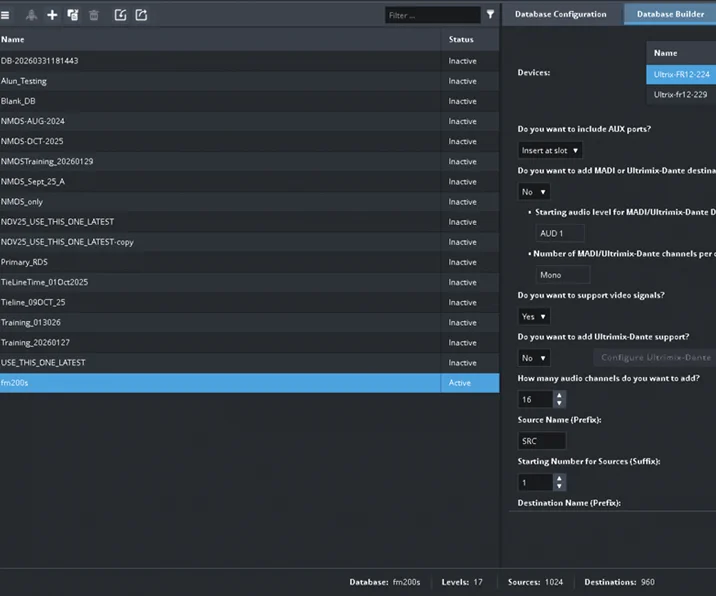Click the starting source number field
The height and width of the screenshot is (596, 716).
click(x=535, y=483)
